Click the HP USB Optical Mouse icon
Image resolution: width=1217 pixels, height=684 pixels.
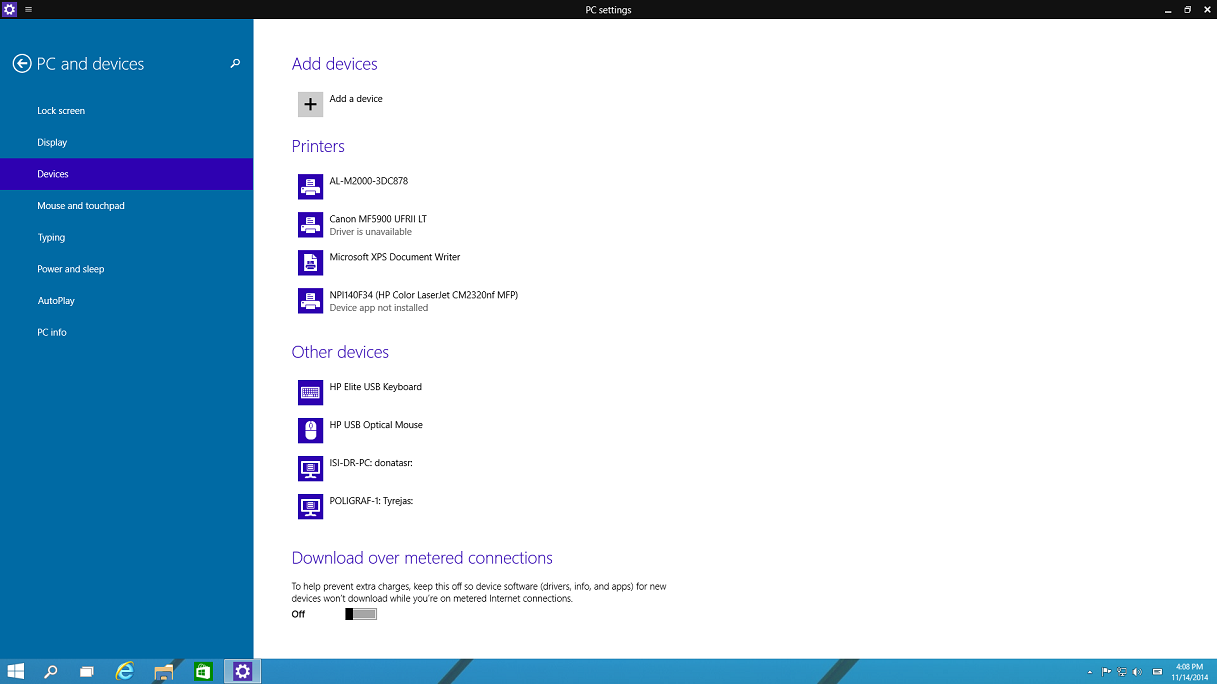pos(310,430)
